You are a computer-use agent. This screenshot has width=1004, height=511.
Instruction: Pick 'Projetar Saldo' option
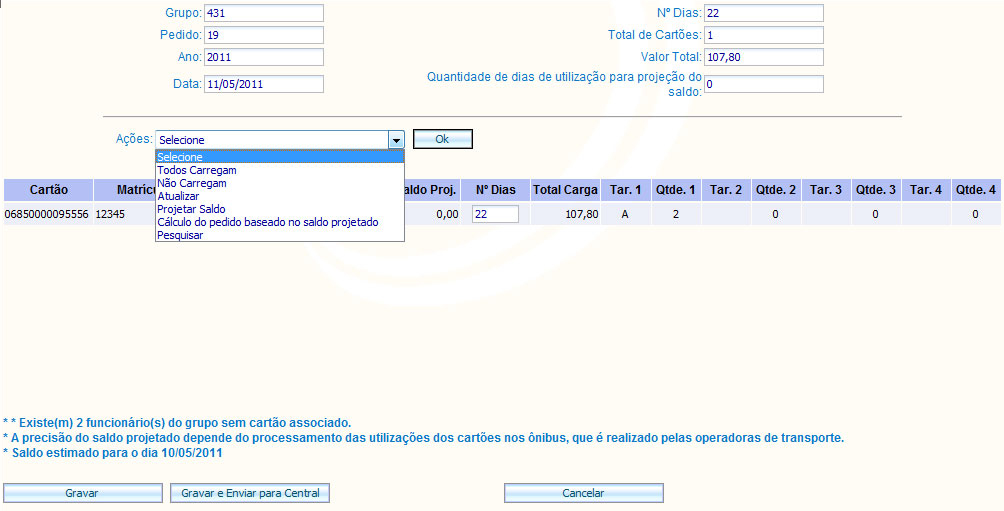pos(191,210)
